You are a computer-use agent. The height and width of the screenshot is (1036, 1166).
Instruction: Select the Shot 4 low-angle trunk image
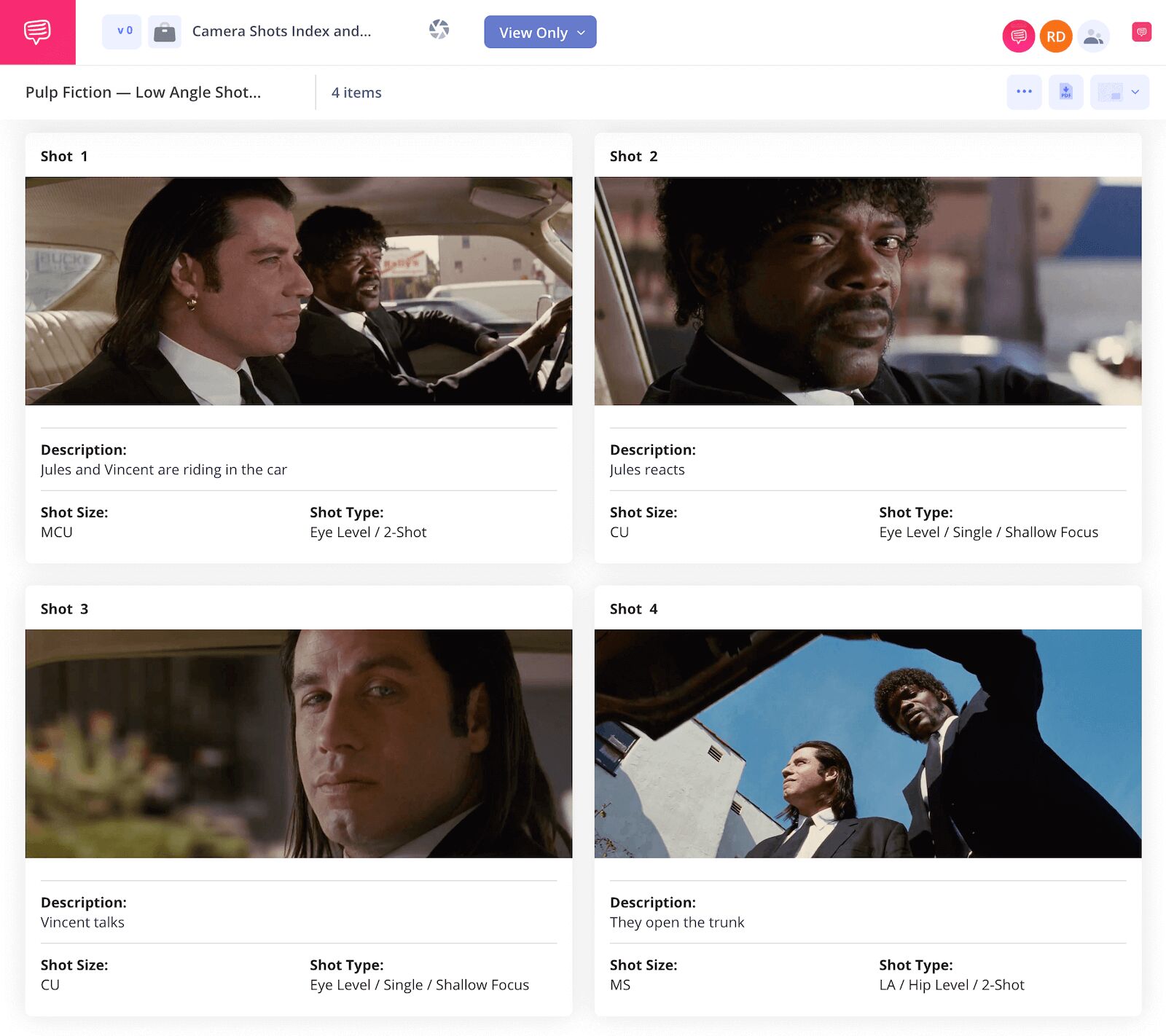(867, 743)
